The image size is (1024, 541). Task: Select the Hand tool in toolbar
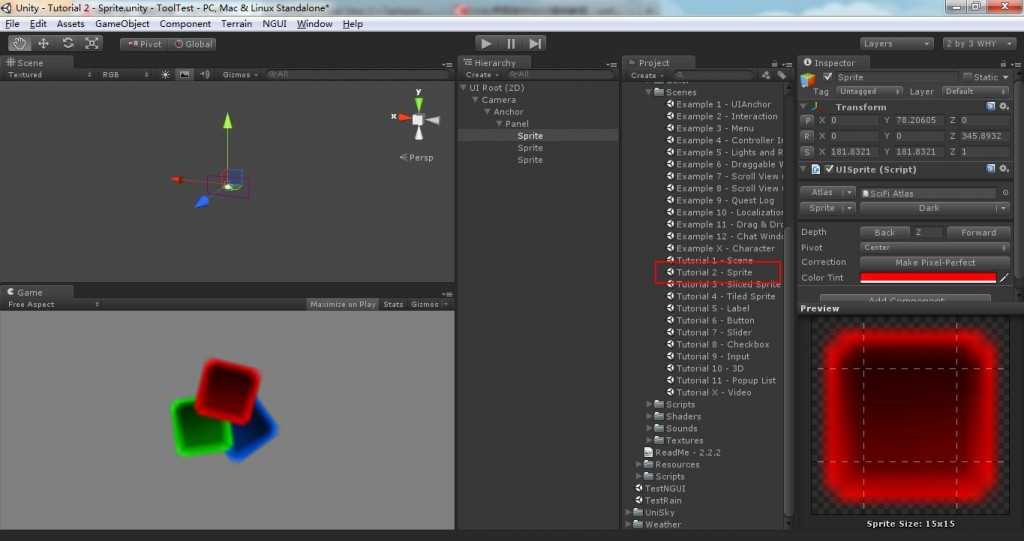pos(19,44)
